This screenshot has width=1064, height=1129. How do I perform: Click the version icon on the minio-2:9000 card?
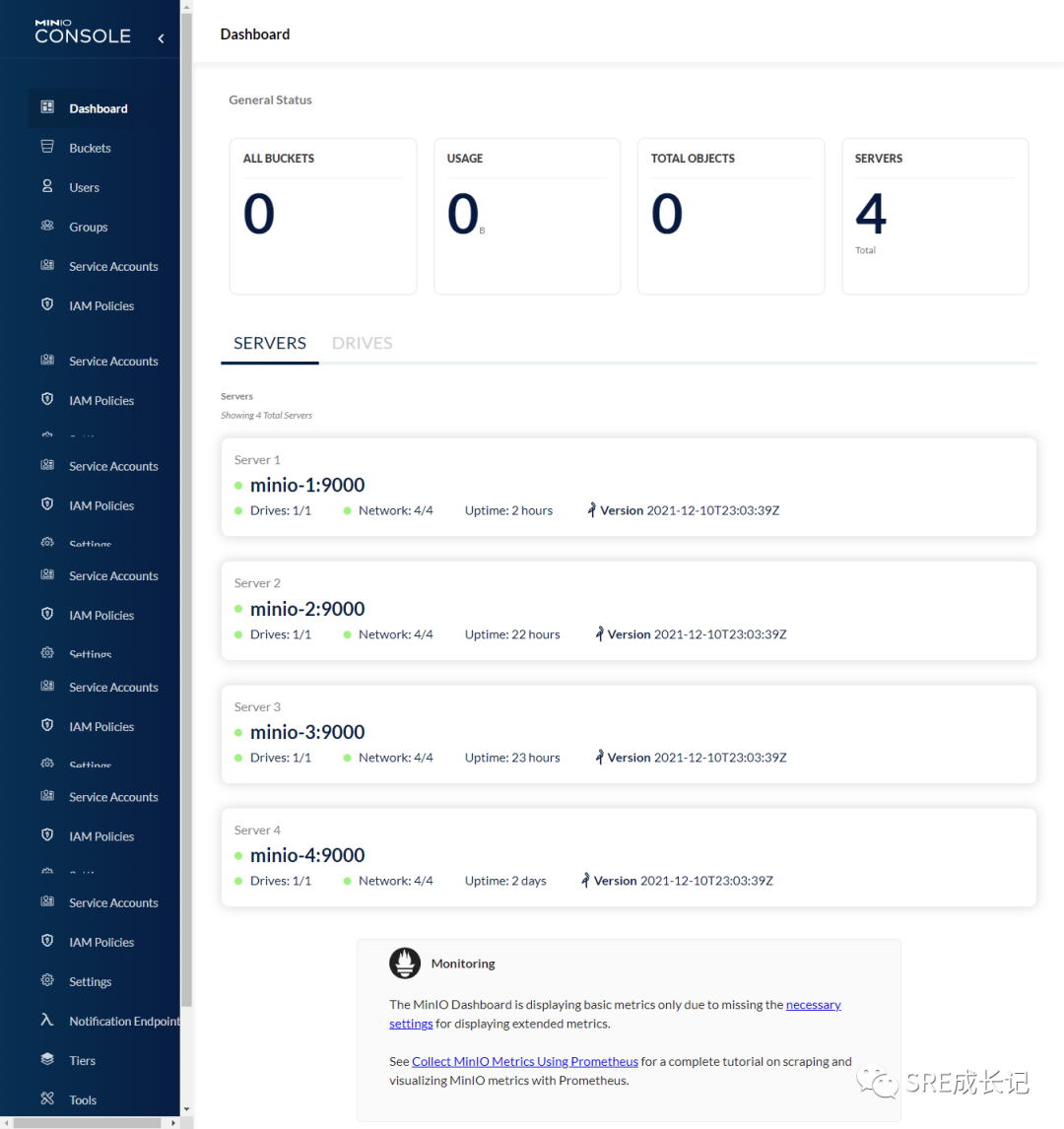(599, 633)
